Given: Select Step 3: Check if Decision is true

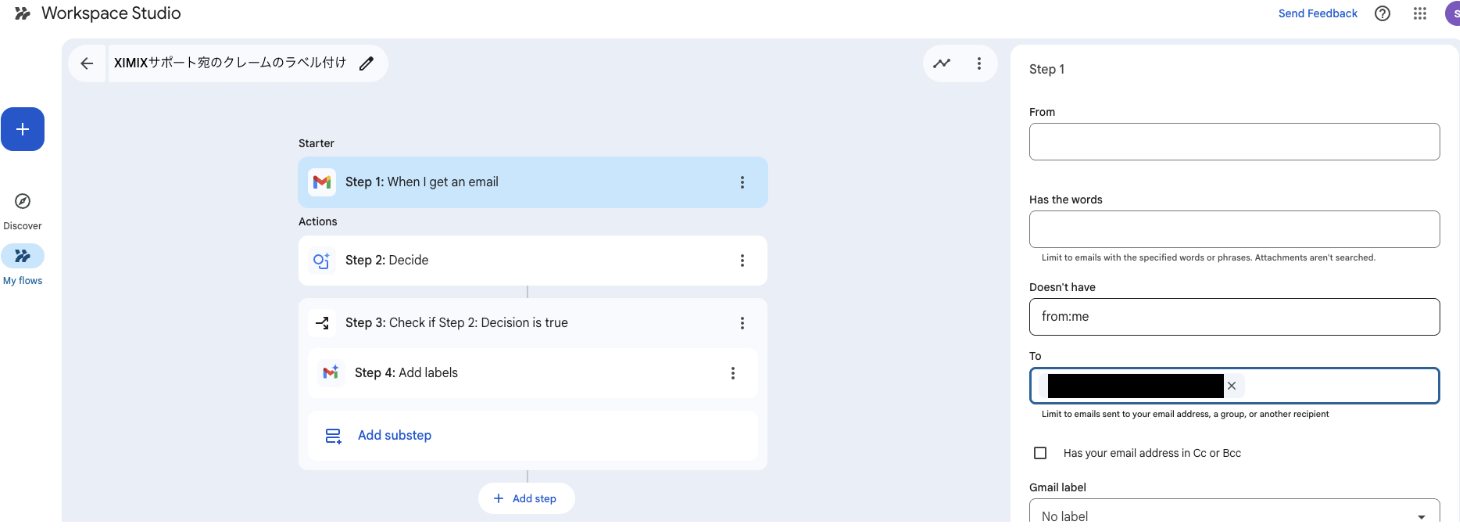Looking at the screenshot, I should 456,323.
